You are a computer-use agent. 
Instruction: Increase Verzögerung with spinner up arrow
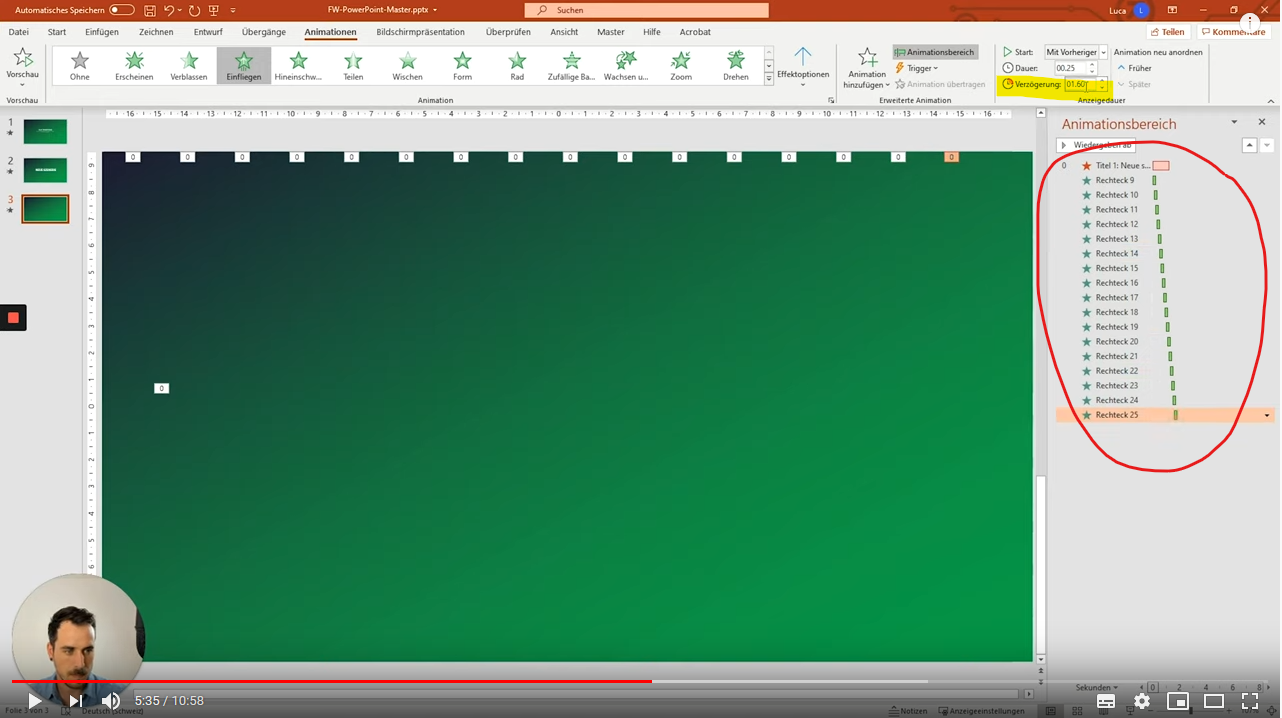coord(1102,81)
